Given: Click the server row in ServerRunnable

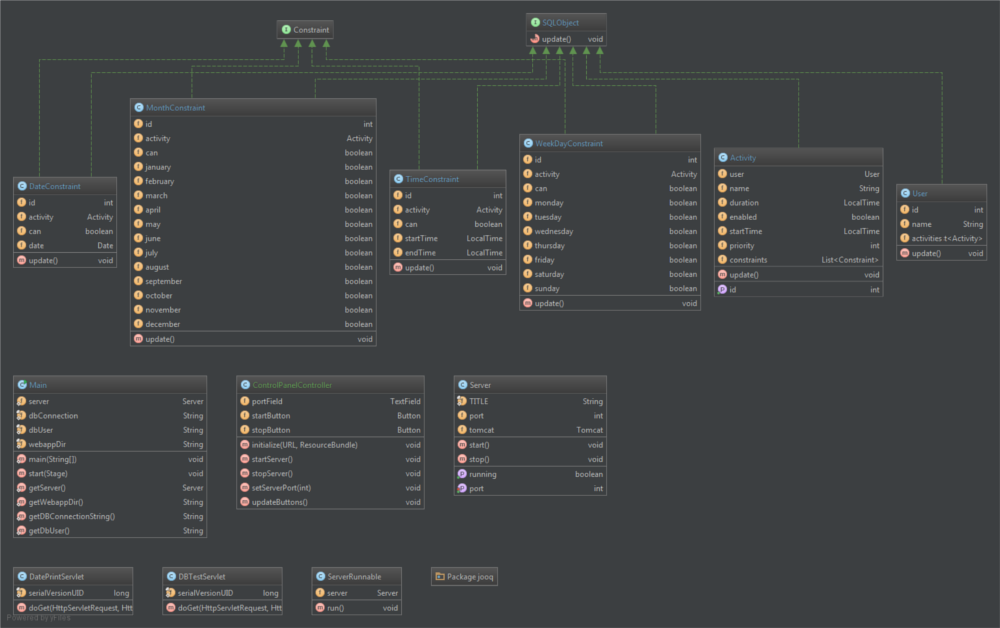Looking at the screenshot, I should coord(357,593).
